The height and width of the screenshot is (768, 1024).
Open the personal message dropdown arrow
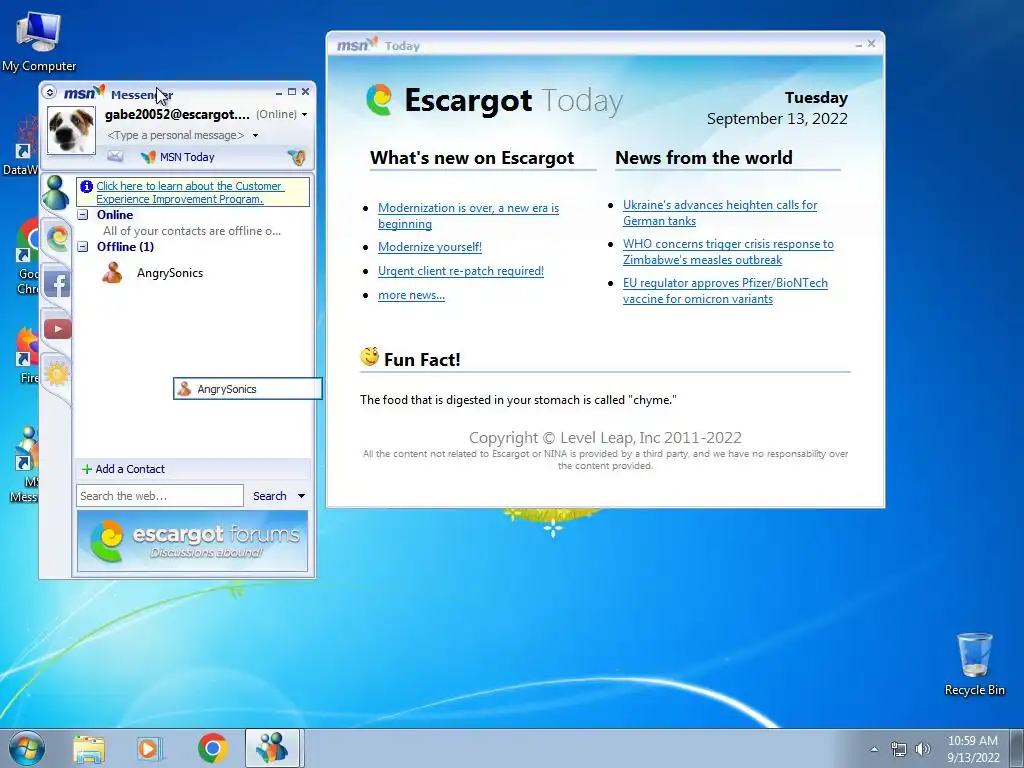(x=255, y=135)
